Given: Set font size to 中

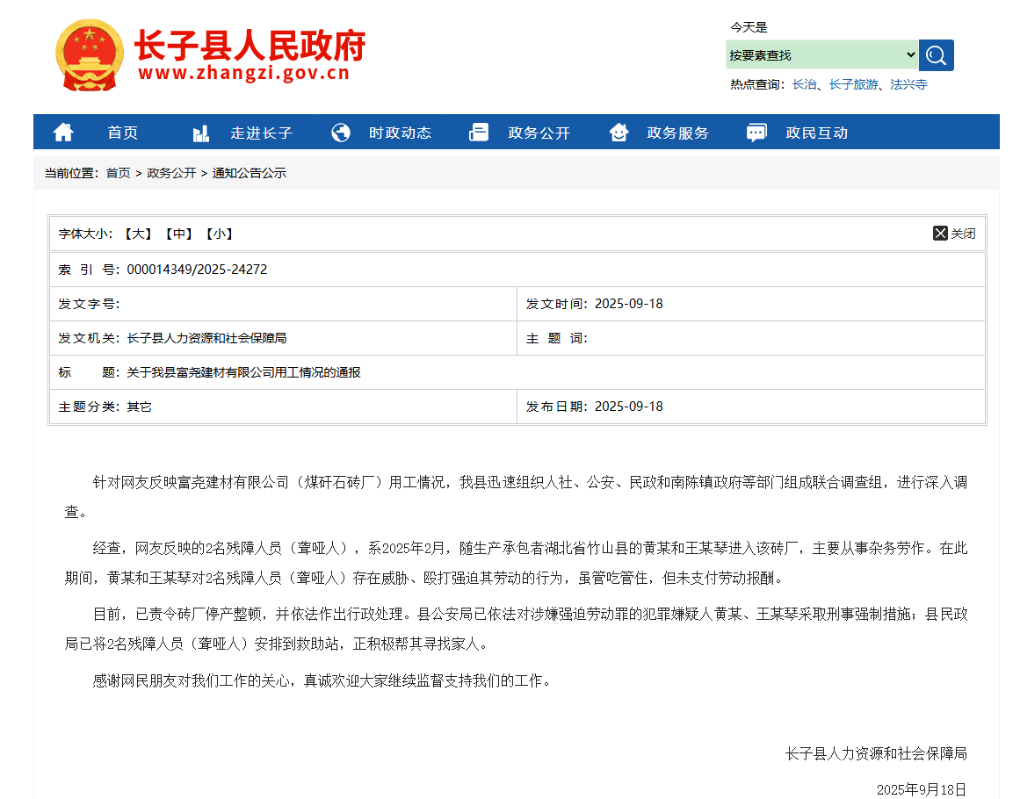Looking at the screenshot, I should pyautogui.click(x=177, y=234).
